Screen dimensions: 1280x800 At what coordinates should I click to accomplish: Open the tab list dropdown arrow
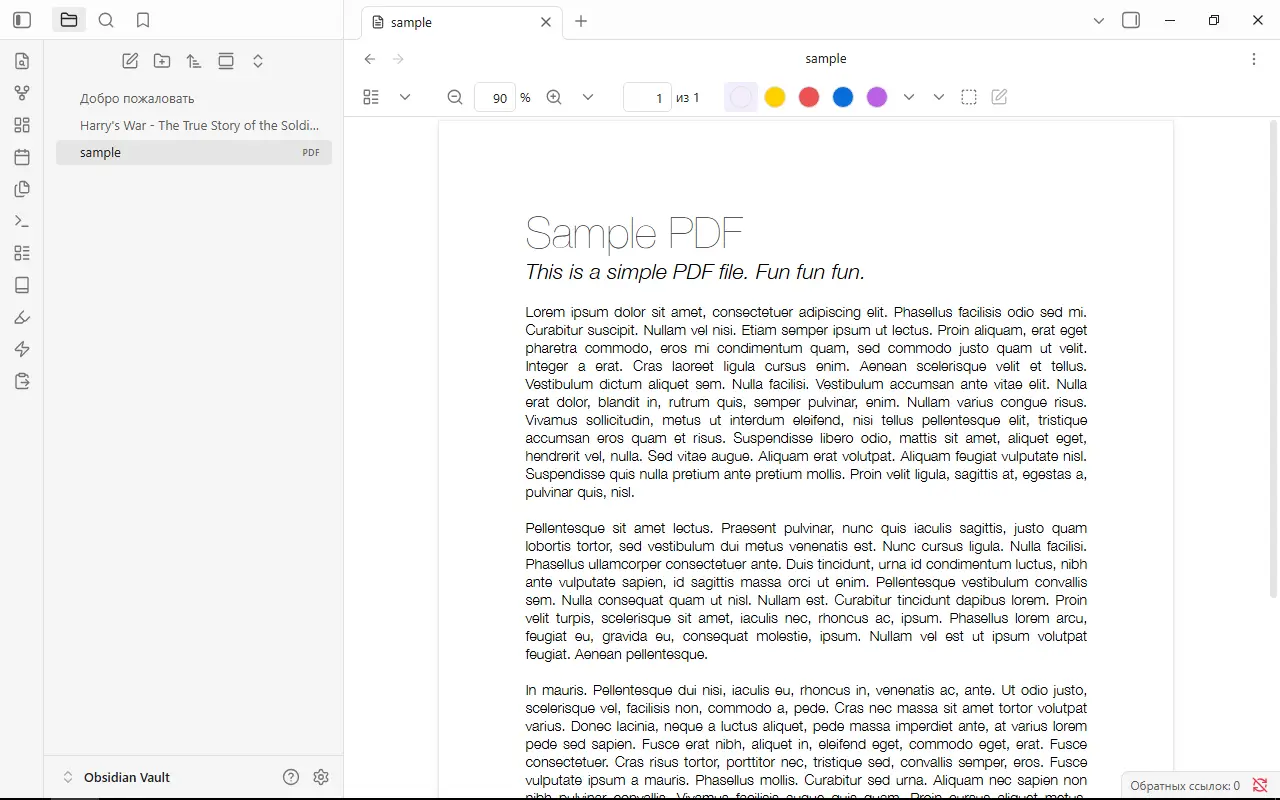click(x=1099, y=21)
